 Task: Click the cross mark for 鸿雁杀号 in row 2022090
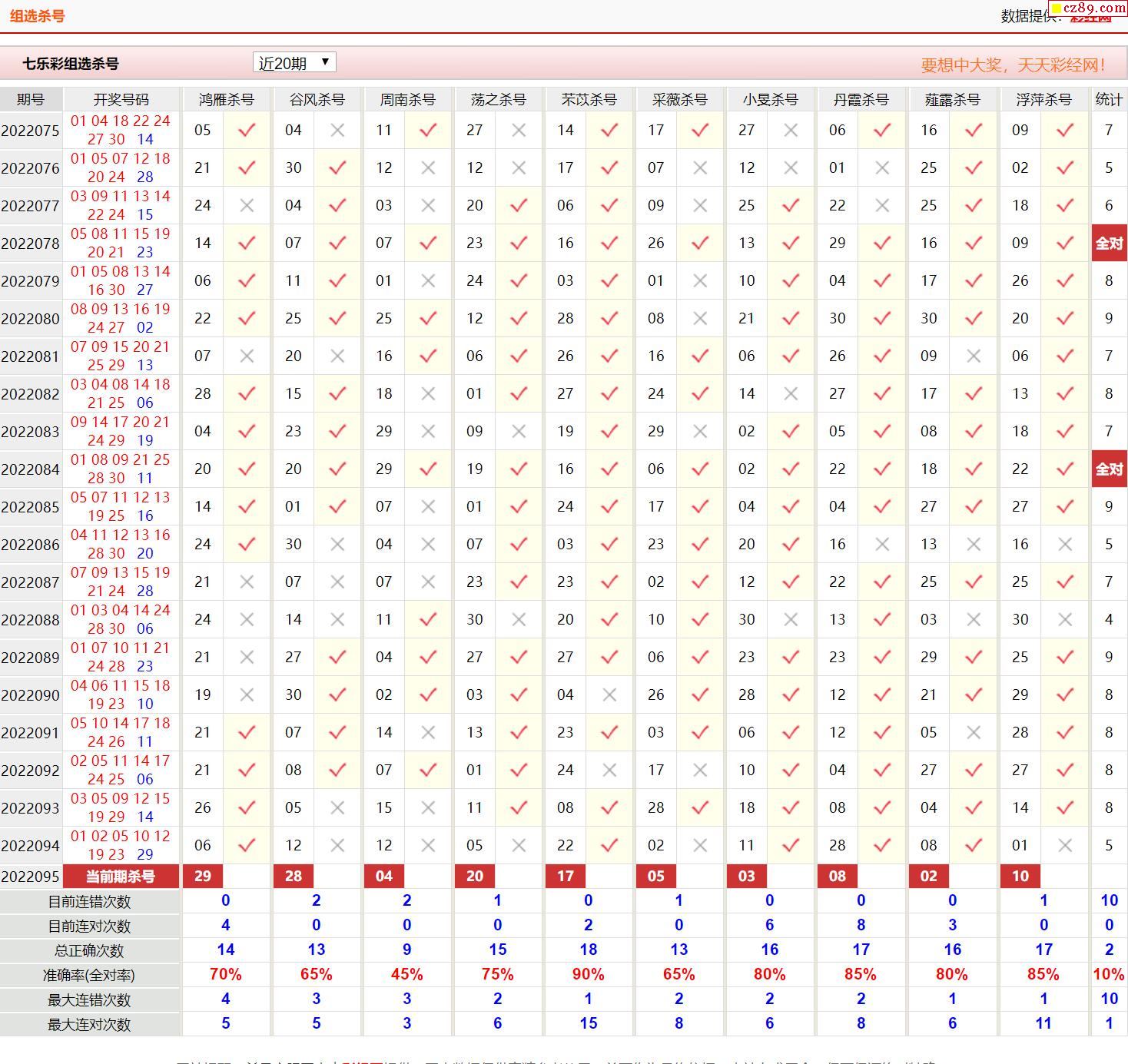point(247,695)
